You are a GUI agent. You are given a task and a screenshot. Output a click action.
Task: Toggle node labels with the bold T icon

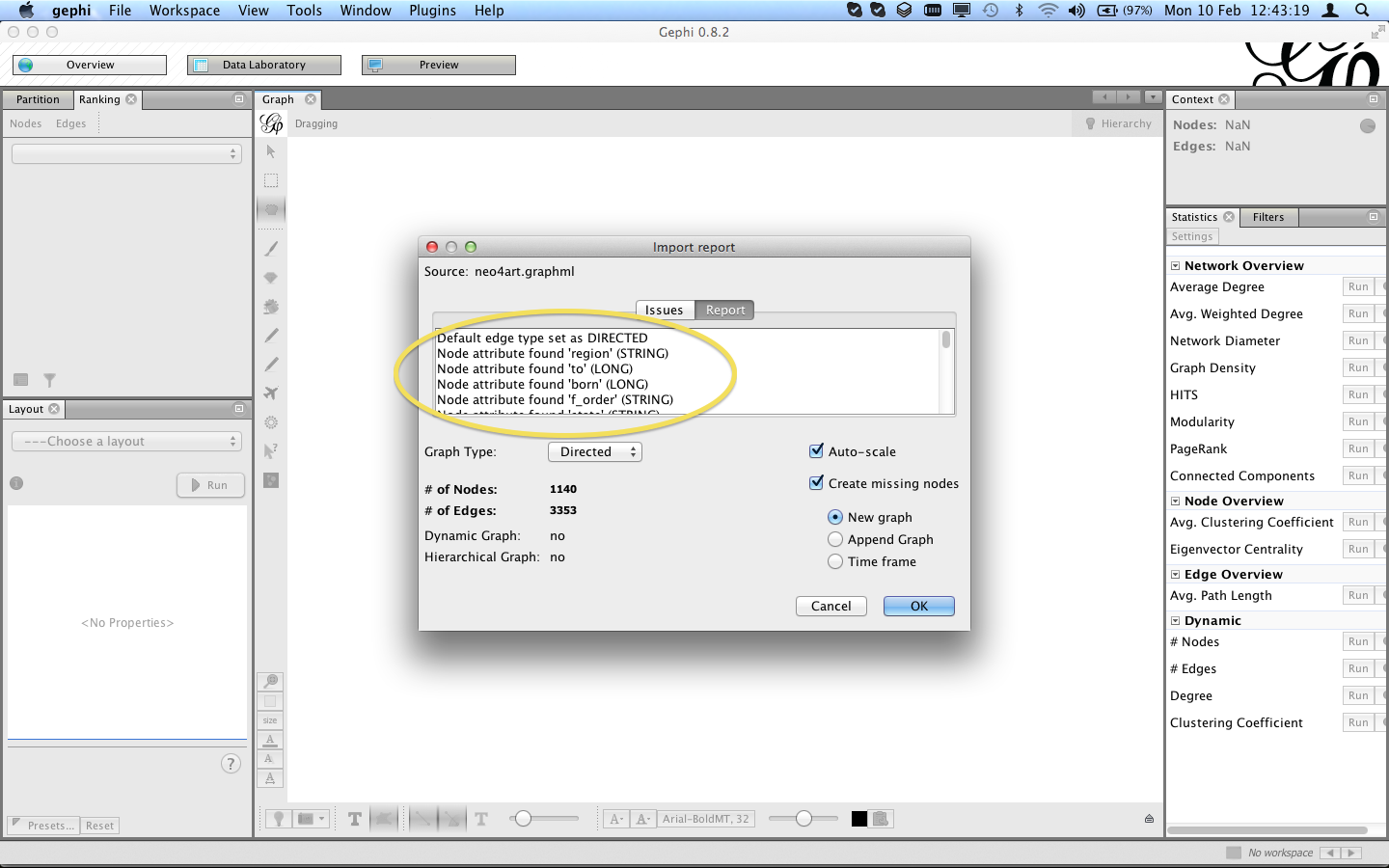[355, 819]
